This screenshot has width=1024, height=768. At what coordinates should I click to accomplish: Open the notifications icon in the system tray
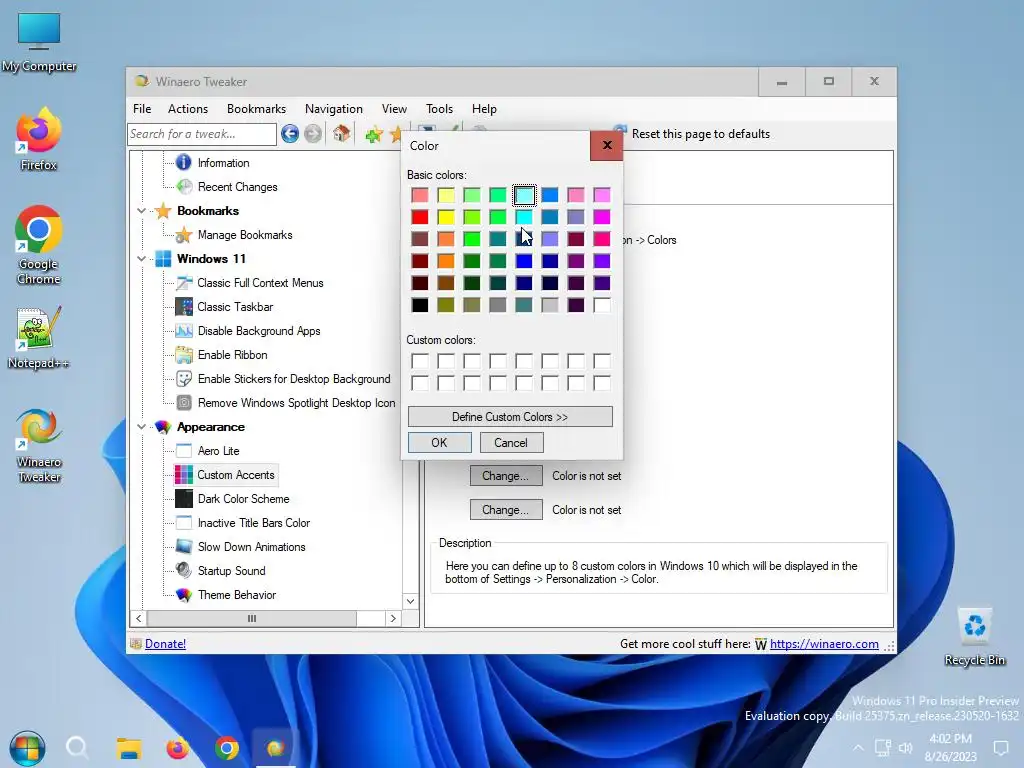click(x=1000, y=748)
